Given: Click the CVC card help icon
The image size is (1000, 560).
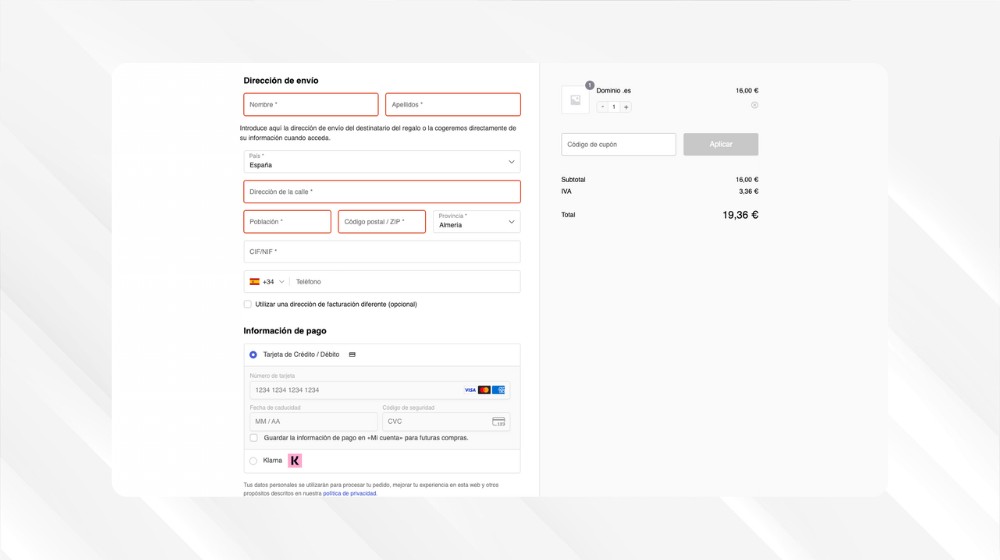Looking at the screenshot, I should (x=499, y=422).
